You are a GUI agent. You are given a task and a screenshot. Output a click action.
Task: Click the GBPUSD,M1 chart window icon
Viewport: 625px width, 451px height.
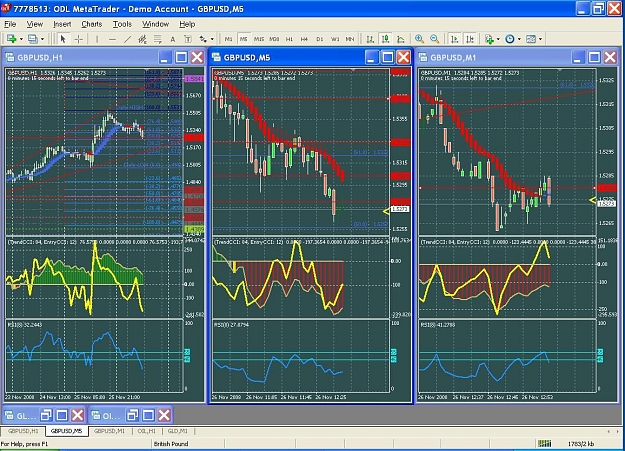(423, 57)
